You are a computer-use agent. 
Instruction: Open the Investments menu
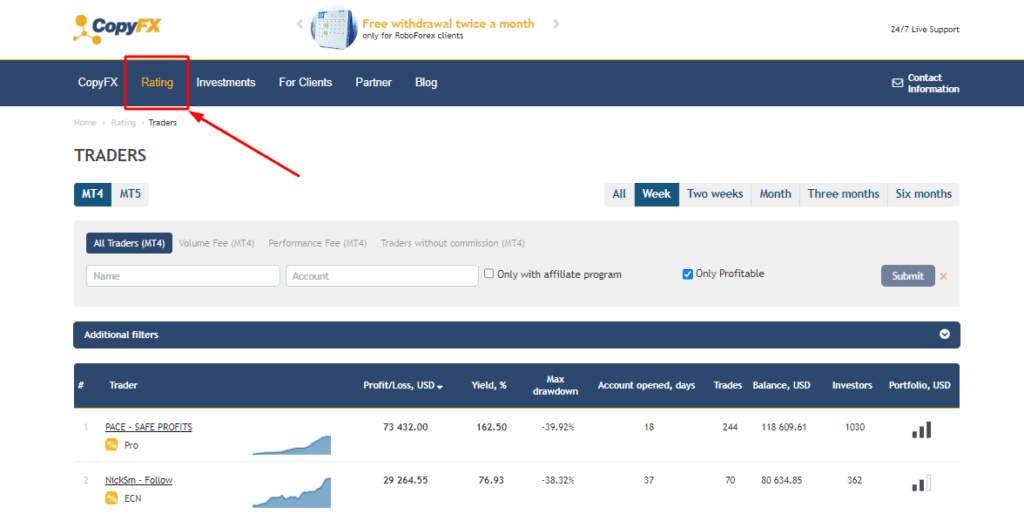pos(226,83)
